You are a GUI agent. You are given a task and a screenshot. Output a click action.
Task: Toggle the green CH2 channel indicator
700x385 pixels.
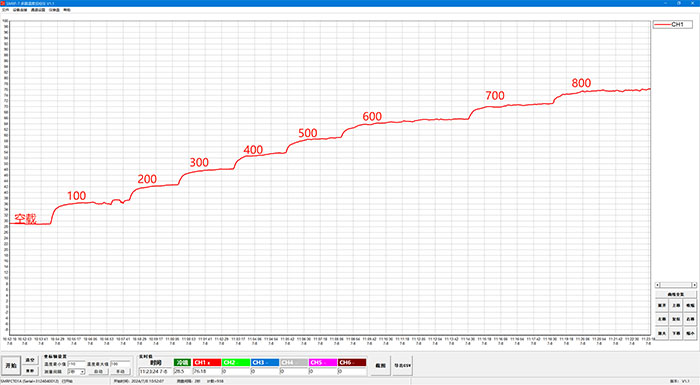236,362
